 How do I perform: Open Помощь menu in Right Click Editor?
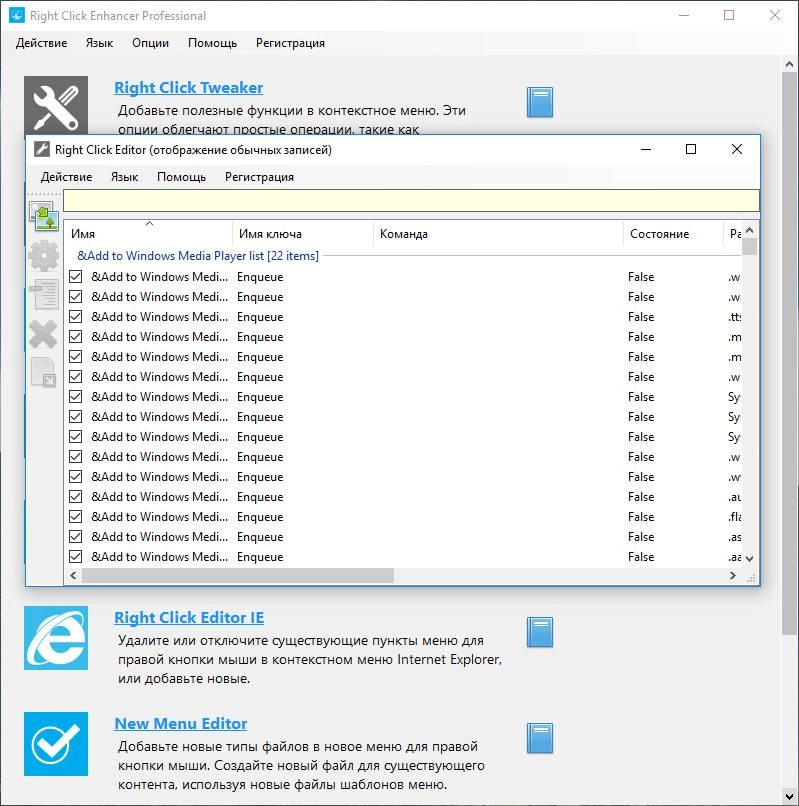coord(181,177)
